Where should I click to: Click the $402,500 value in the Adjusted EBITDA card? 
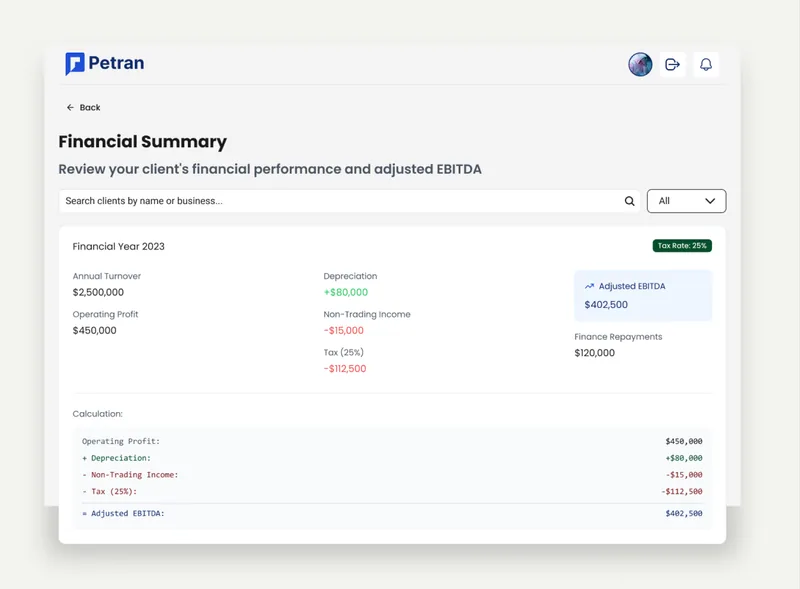coord(606,305)
